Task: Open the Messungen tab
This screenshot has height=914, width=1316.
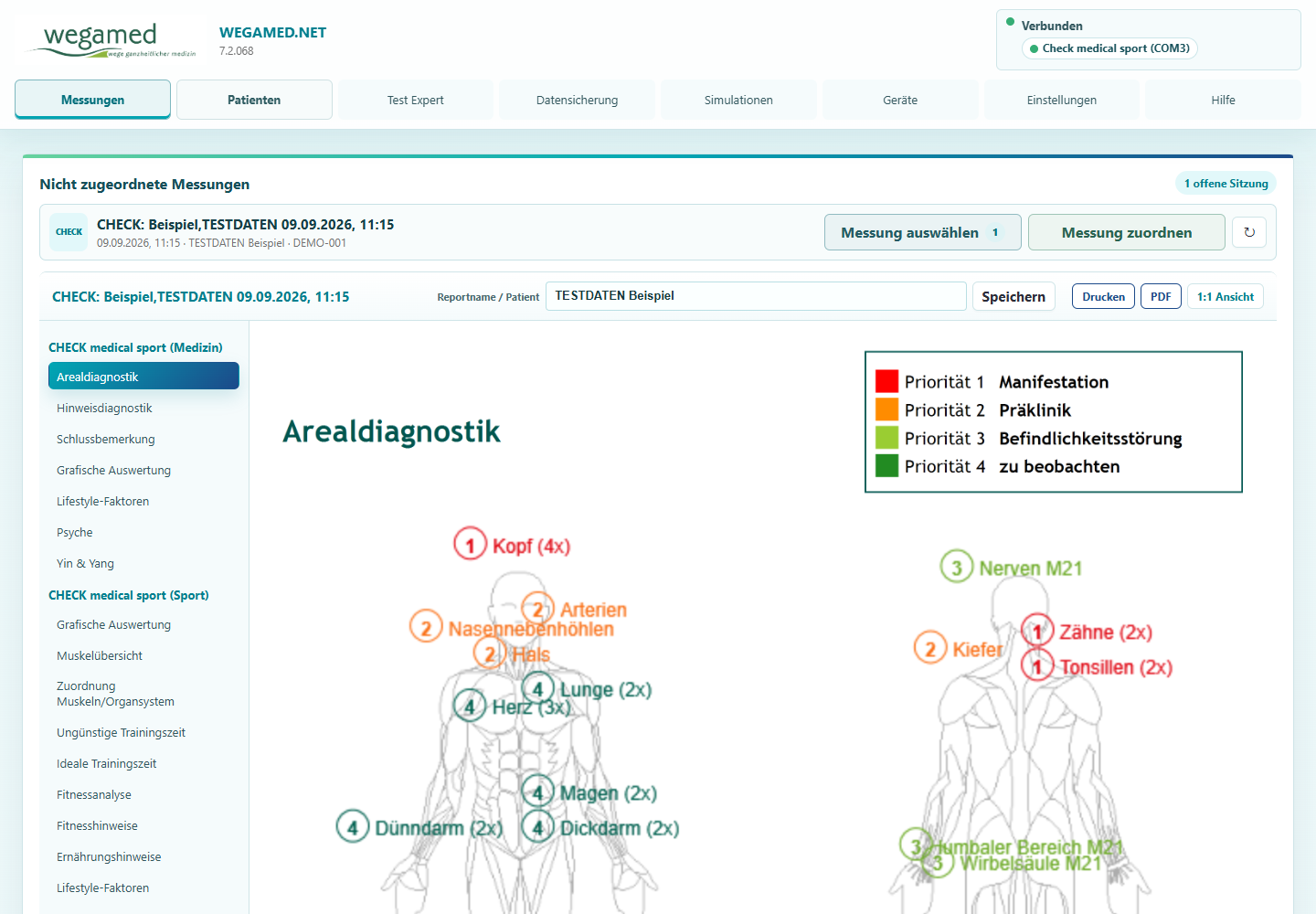Action: pyautogui.click(x=92, y=100)
